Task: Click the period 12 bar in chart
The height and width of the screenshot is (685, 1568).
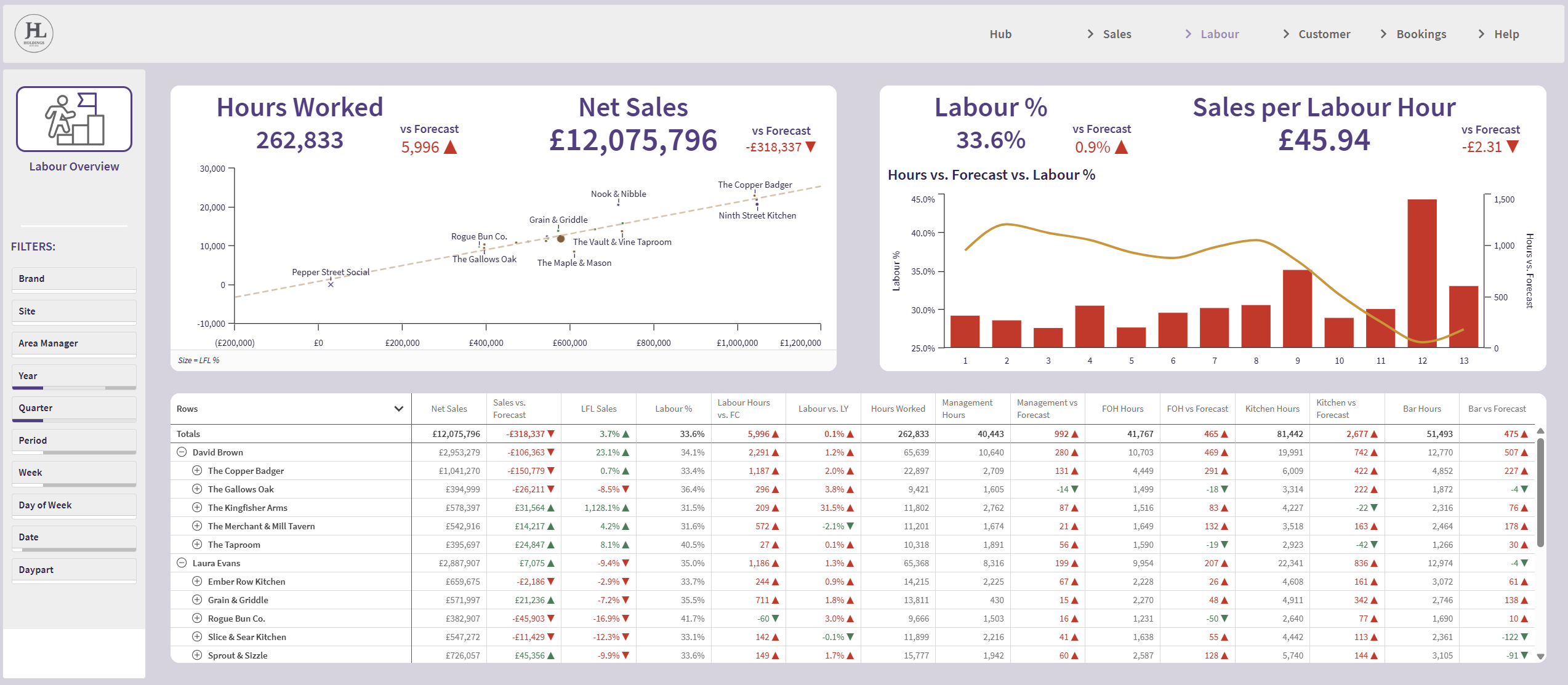Action: point(1422,274)
